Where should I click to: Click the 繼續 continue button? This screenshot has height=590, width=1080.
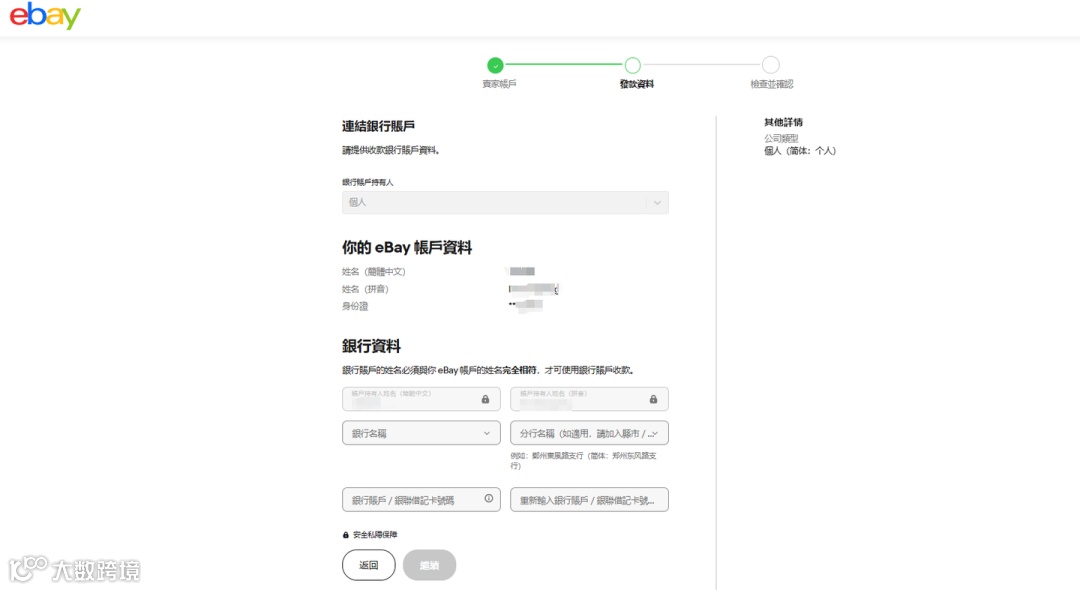[429, 565]
